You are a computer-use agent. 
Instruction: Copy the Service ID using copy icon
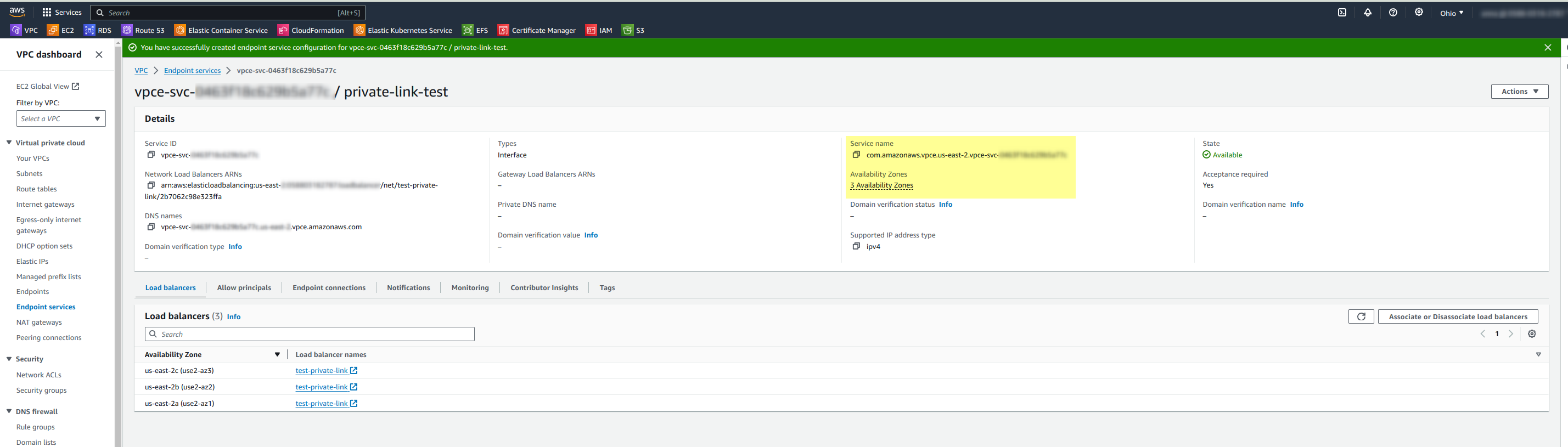coord(151,155)
